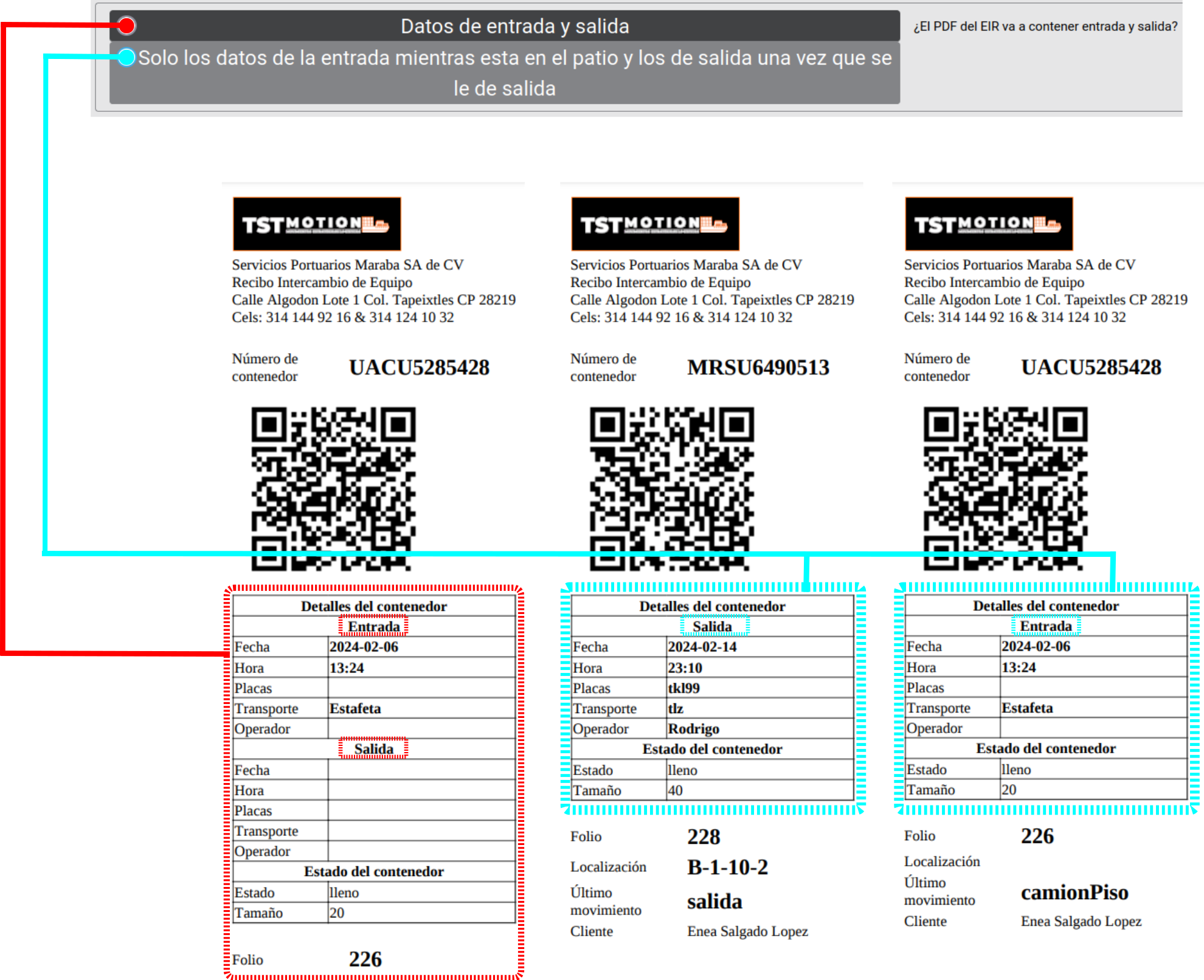The width and height of the screenshot is (1204, 980).
Task: Click the TST Motion logo on middle receipt
Action: (x=655, y=224)
